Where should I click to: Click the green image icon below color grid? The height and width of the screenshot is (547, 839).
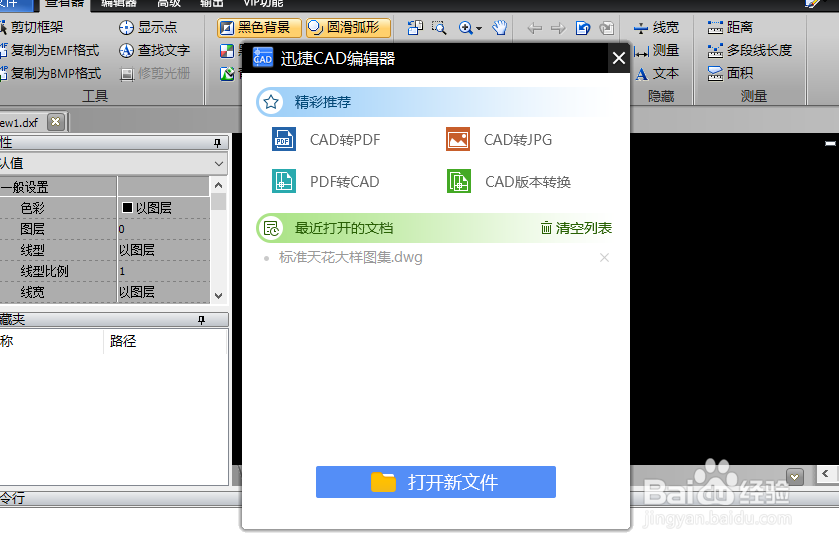(x=227, y=74)
